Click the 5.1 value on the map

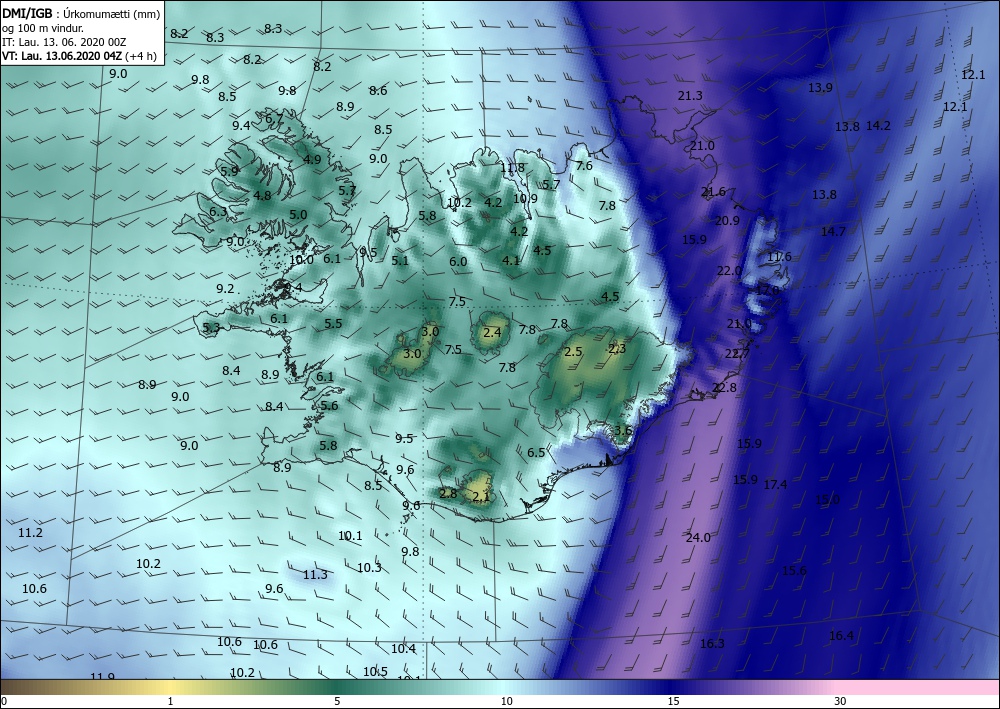click(400, 260)
